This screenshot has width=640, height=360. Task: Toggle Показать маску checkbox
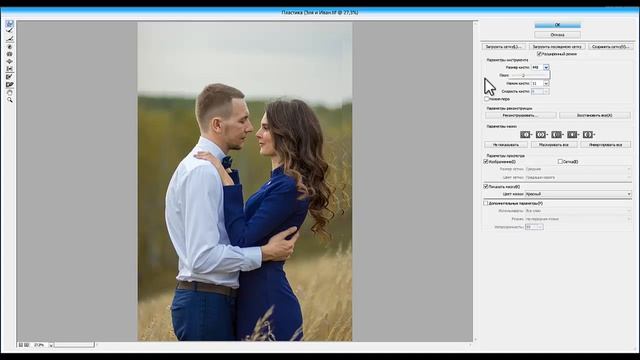click(486, 187)
